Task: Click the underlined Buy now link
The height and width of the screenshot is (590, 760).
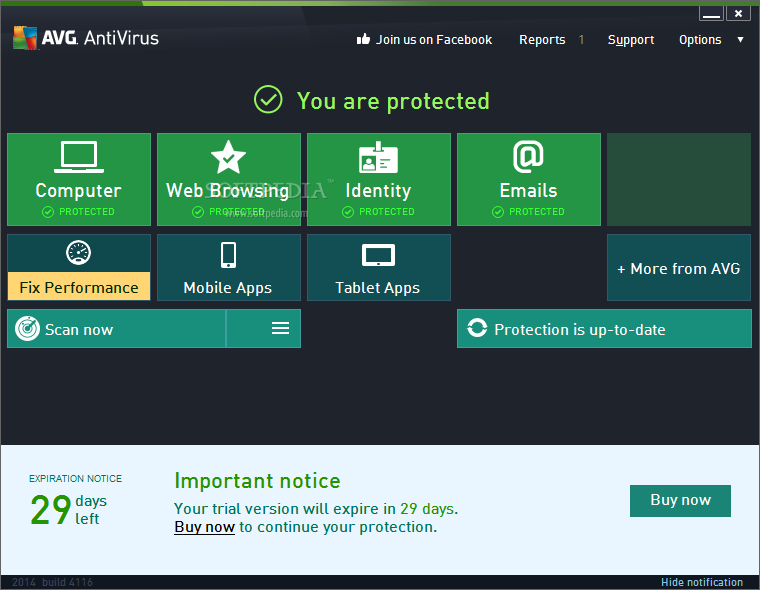Action: coord(205,527)
